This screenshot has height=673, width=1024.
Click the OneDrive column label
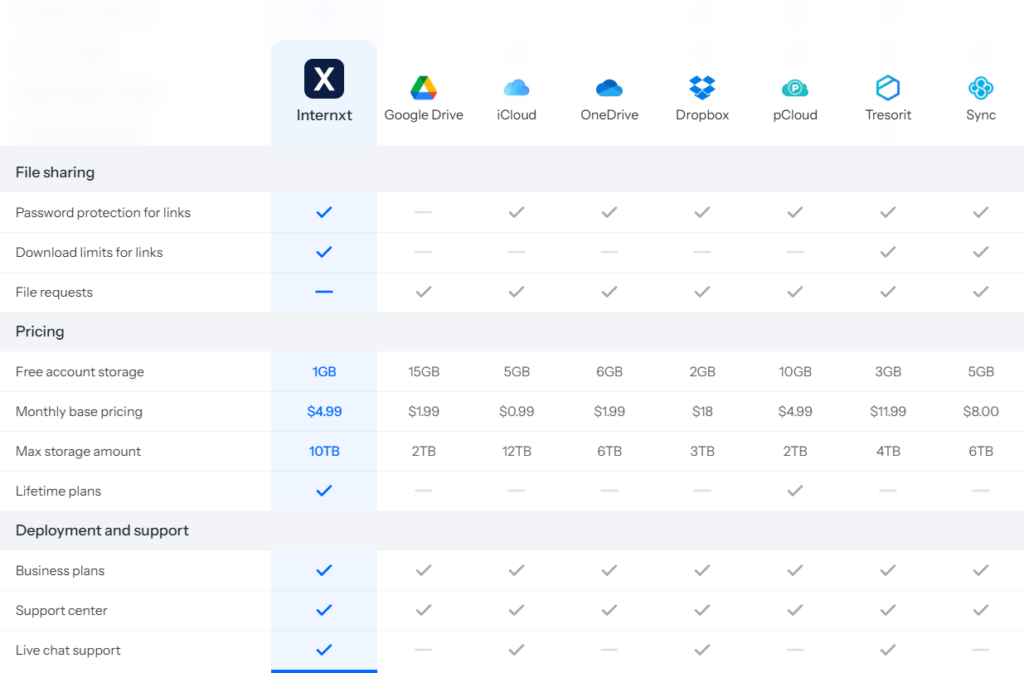tap(609, 115)
